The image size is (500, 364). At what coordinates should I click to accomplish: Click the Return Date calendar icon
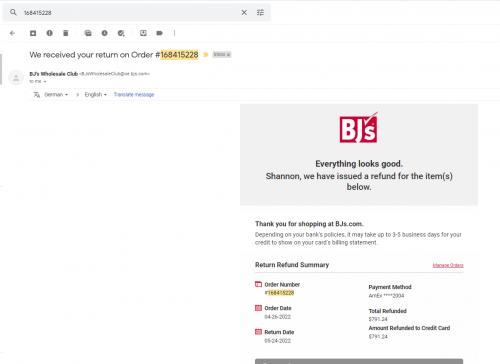point(258,332)
